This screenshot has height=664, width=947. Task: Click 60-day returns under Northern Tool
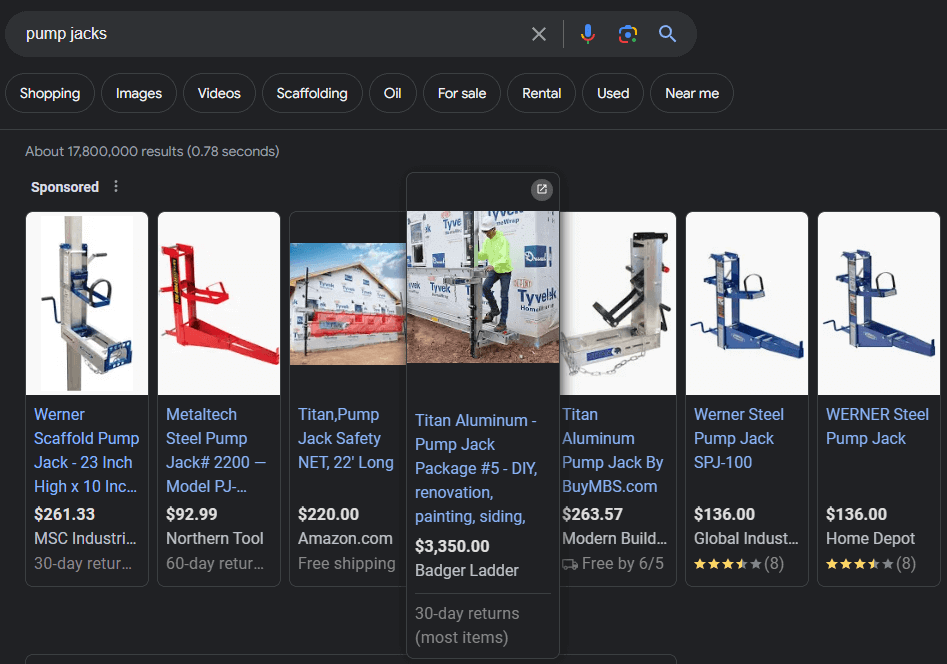click(x=214, y=564)
